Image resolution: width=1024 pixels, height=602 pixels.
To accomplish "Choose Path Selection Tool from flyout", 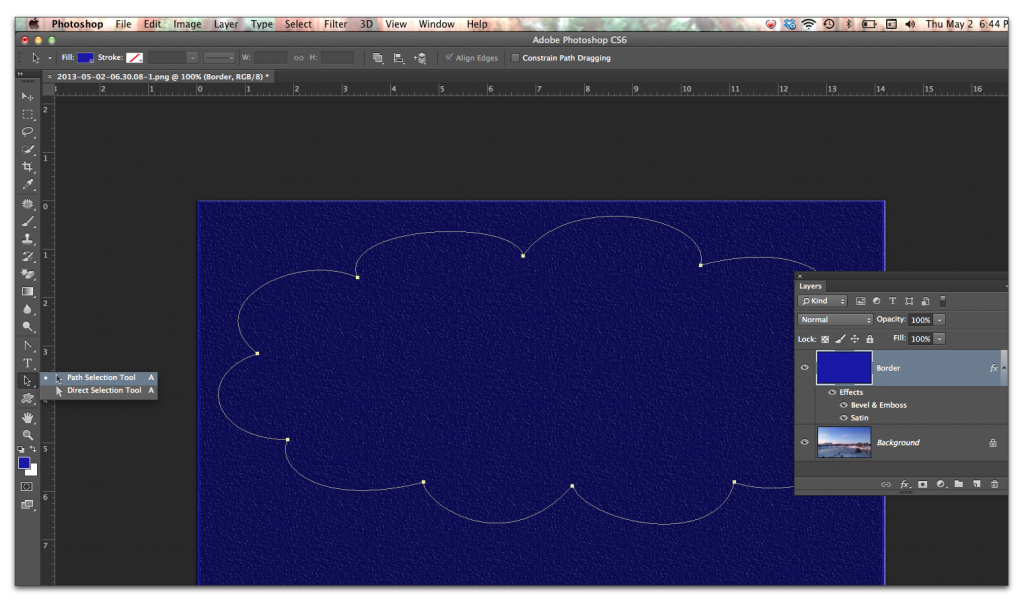I will 99,377.
